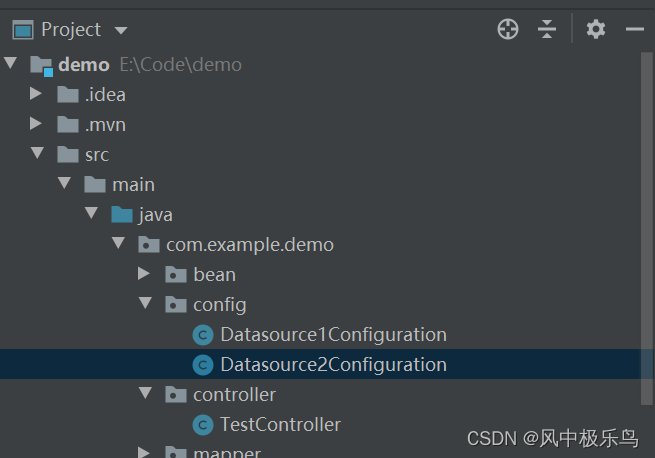Click the E:\Code\demo path text
This screenshot has height=458, width=655.
[180, 65]
